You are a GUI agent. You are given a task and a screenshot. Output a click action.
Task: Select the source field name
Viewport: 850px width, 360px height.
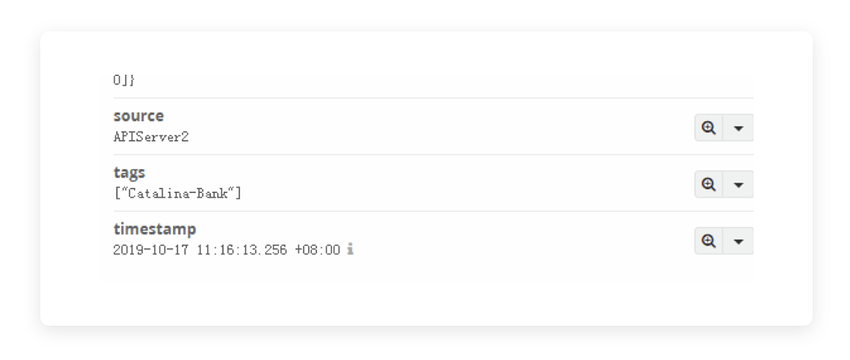(138, 116)
